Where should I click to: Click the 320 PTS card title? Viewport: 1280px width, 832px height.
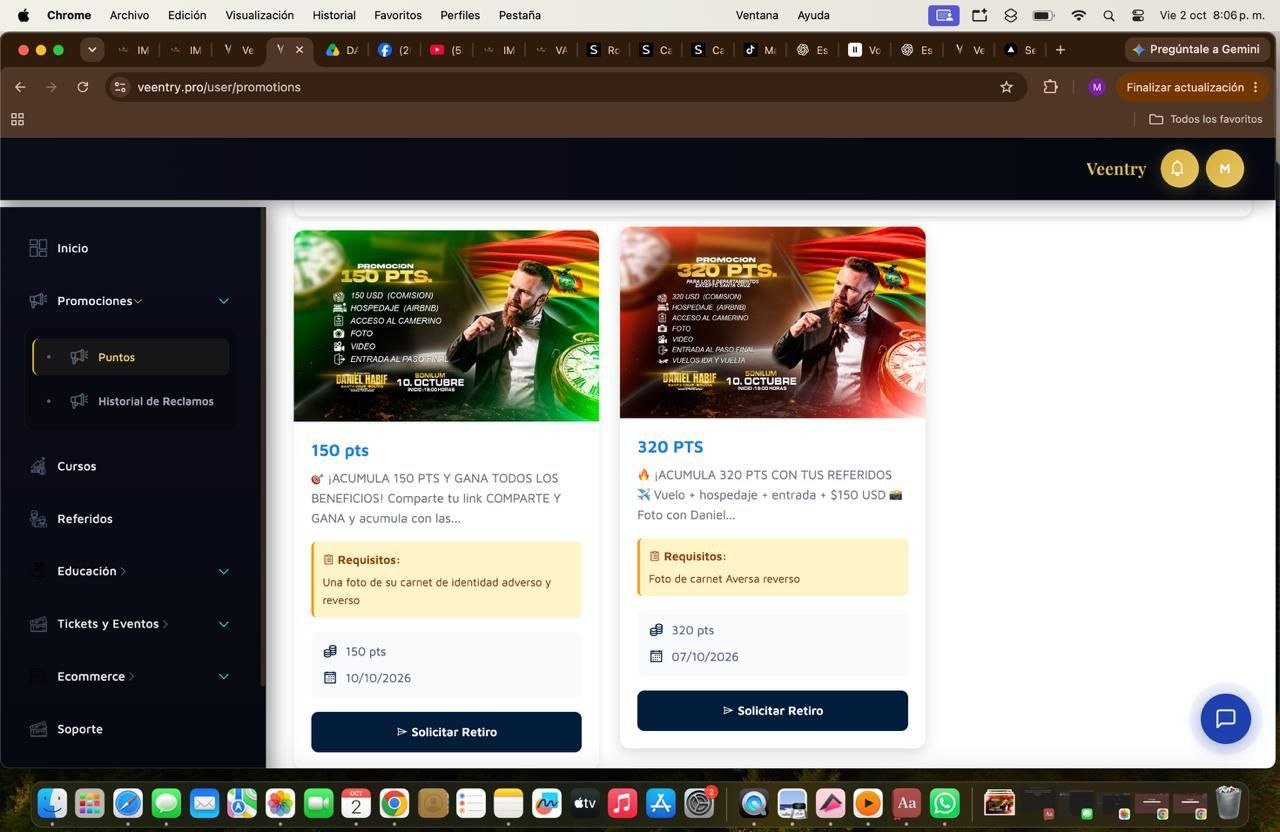point(670,447)
